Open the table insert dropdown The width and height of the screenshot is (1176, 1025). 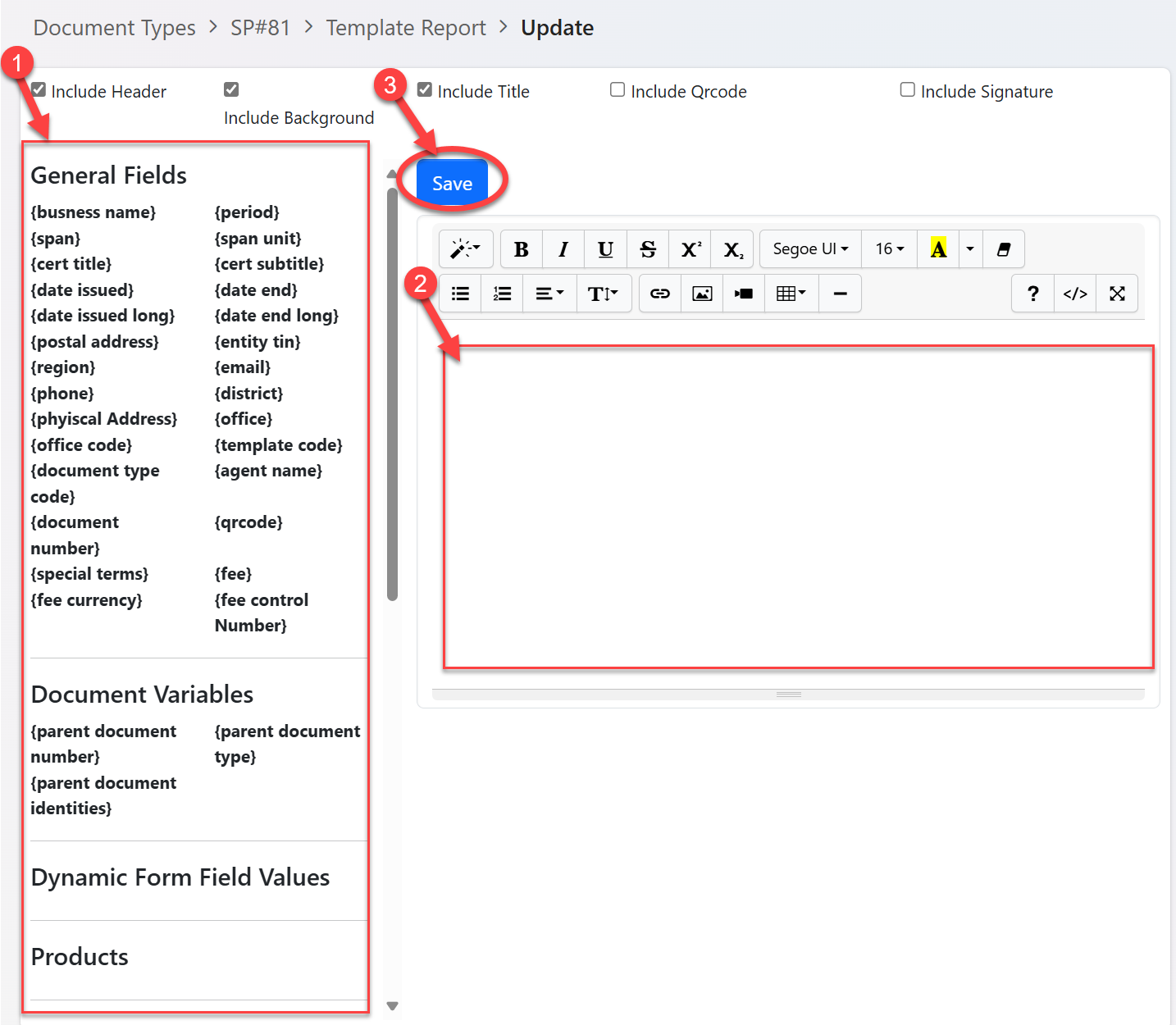click(791, 294)
